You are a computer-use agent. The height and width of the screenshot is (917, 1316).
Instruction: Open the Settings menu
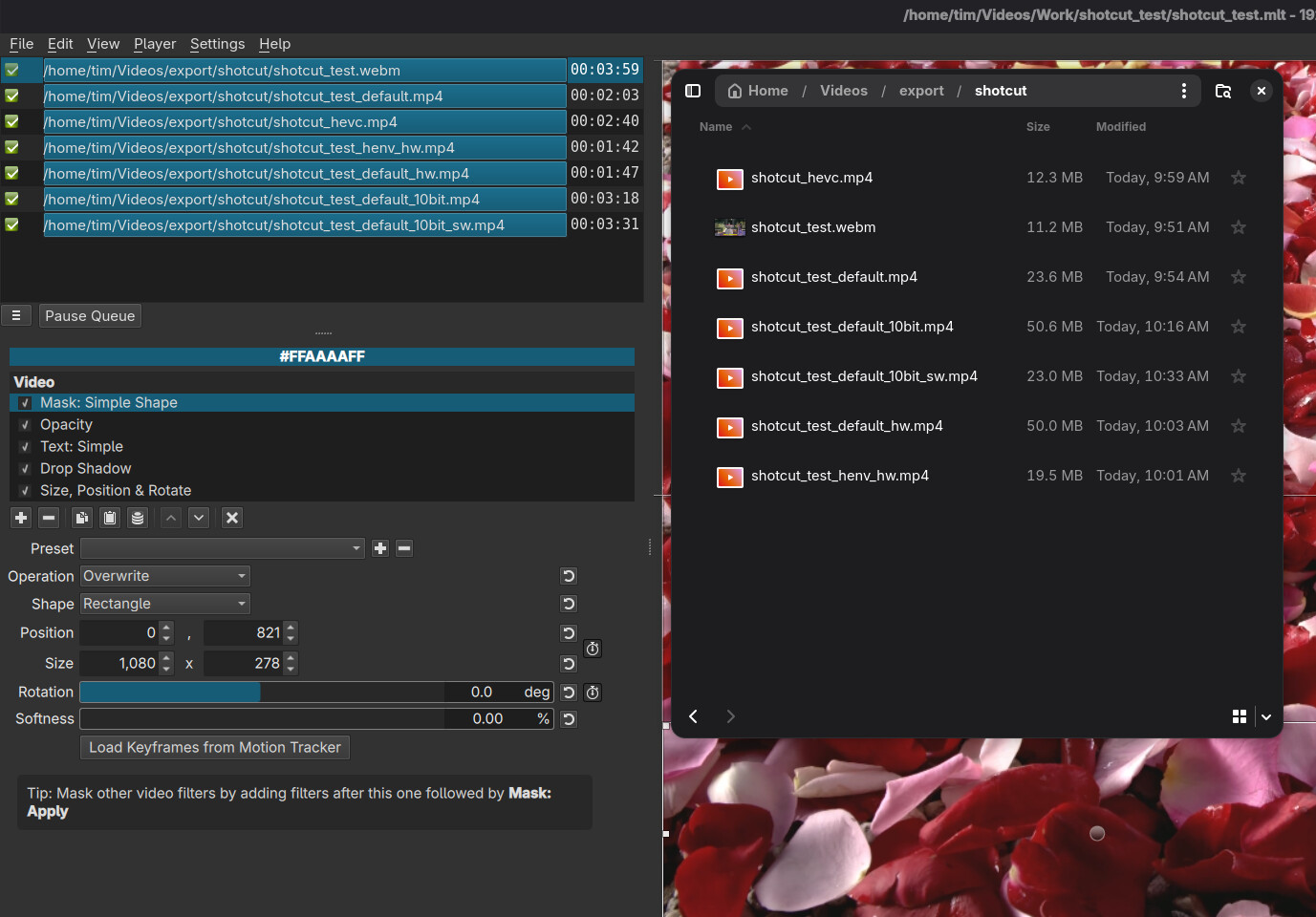click(x=217, y=44)
